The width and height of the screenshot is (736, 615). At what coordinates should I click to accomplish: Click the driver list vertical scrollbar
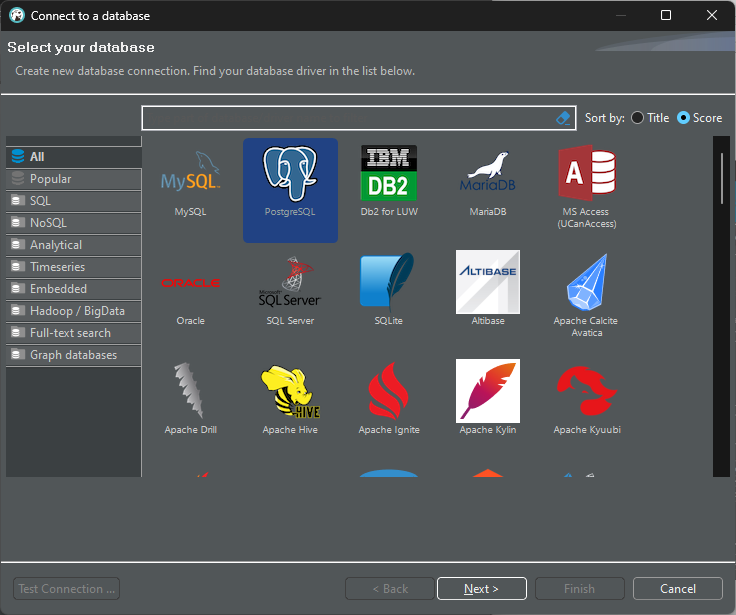click(x=721, y=306)
